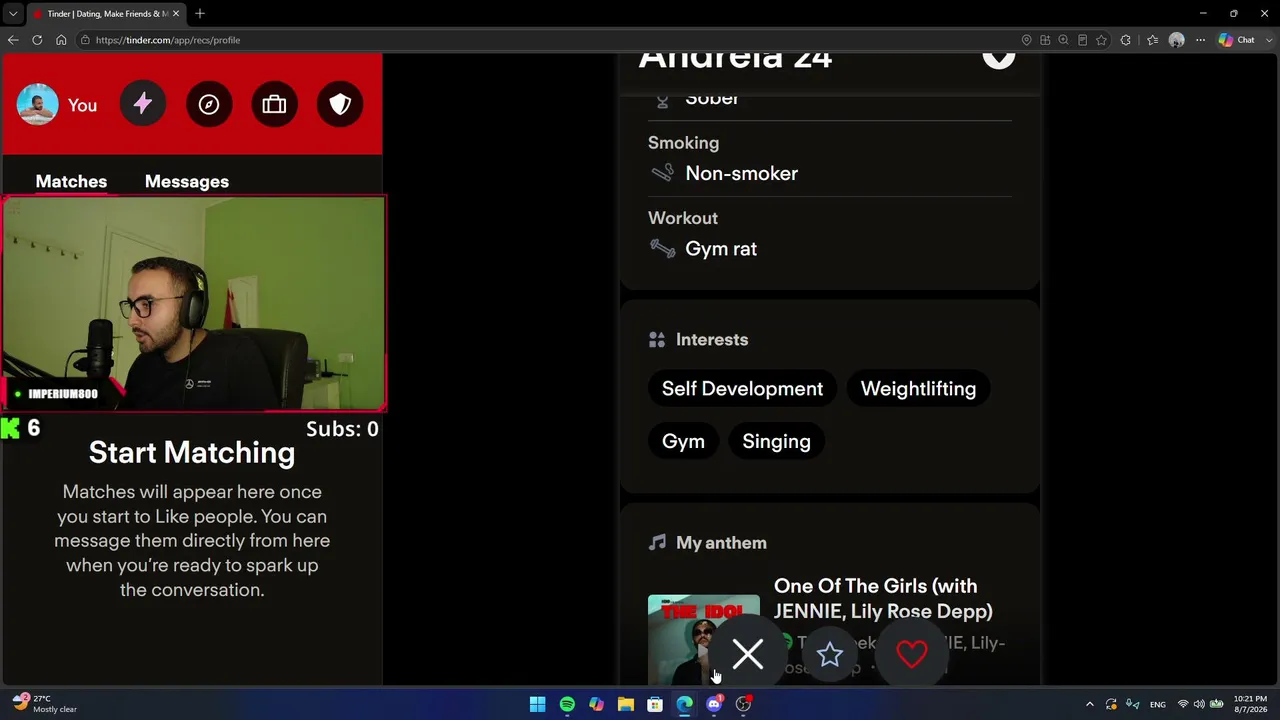
Task: Open the browser profile avatar
Action: click(1177, 40)
